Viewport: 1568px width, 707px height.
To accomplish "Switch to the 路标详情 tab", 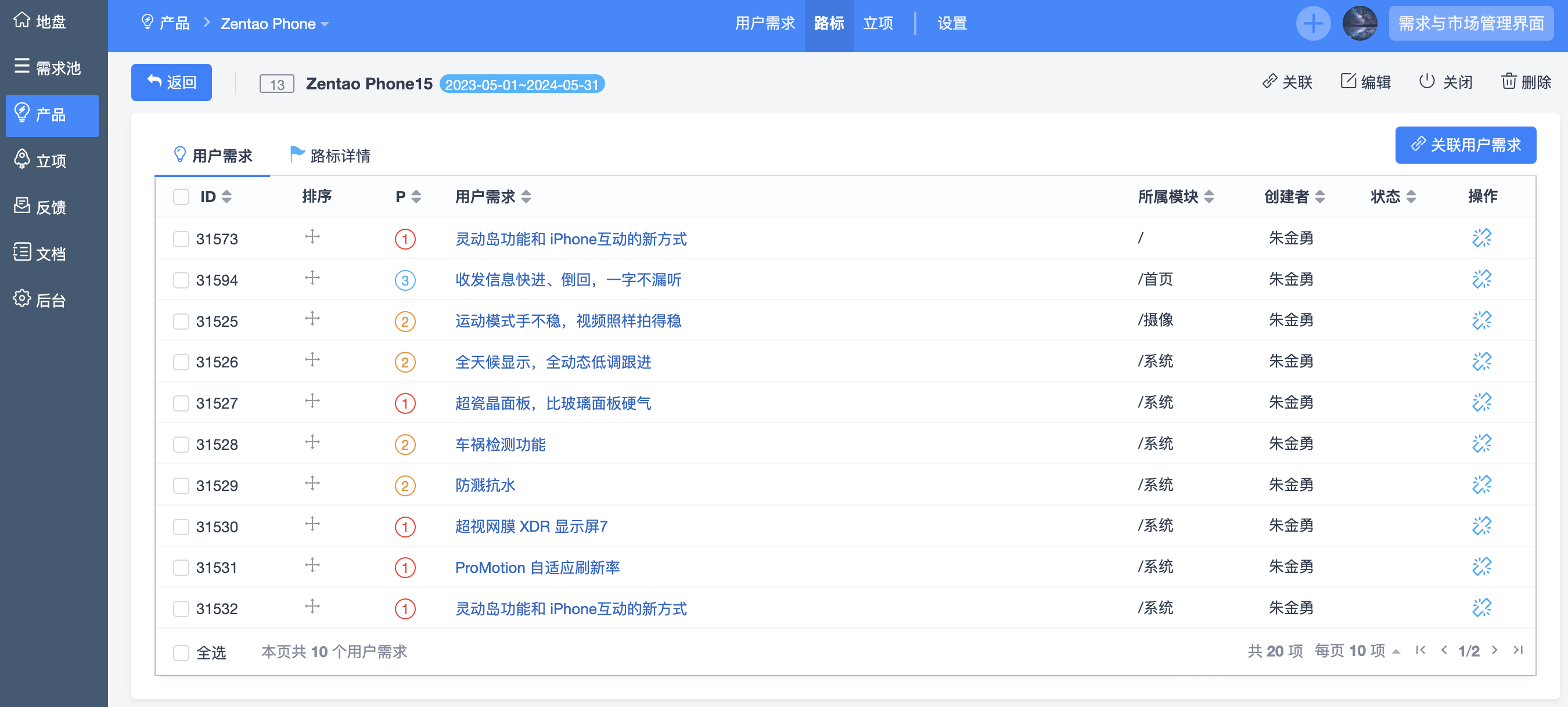I will pyautogui.click(x=330, y=156).
